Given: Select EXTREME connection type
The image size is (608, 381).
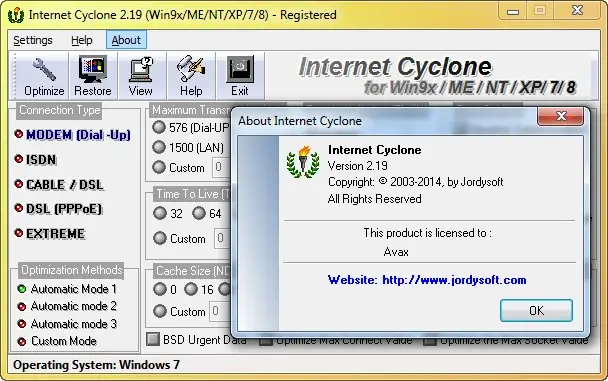Looking at the screenshot, I should (x=50, y=234).
